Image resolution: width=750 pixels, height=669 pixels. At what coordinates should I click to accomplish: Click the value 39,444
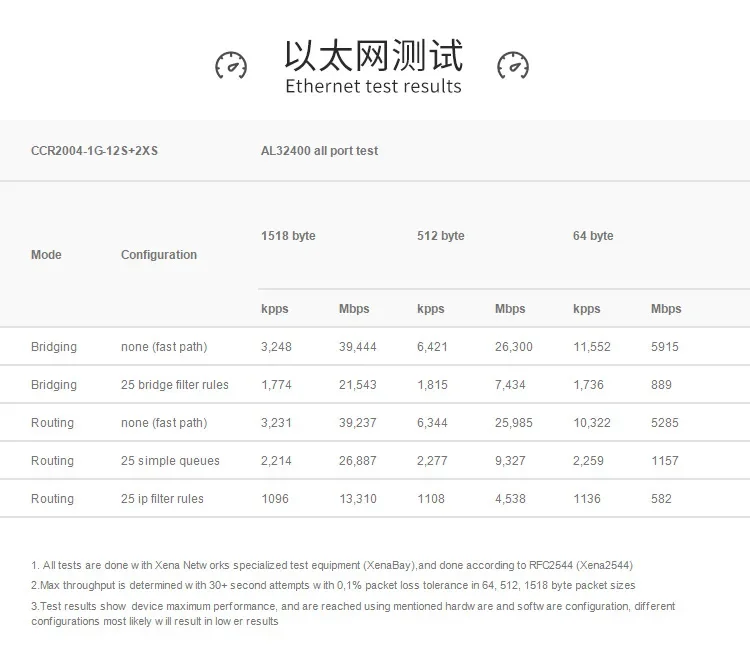[x=358, y=347]
